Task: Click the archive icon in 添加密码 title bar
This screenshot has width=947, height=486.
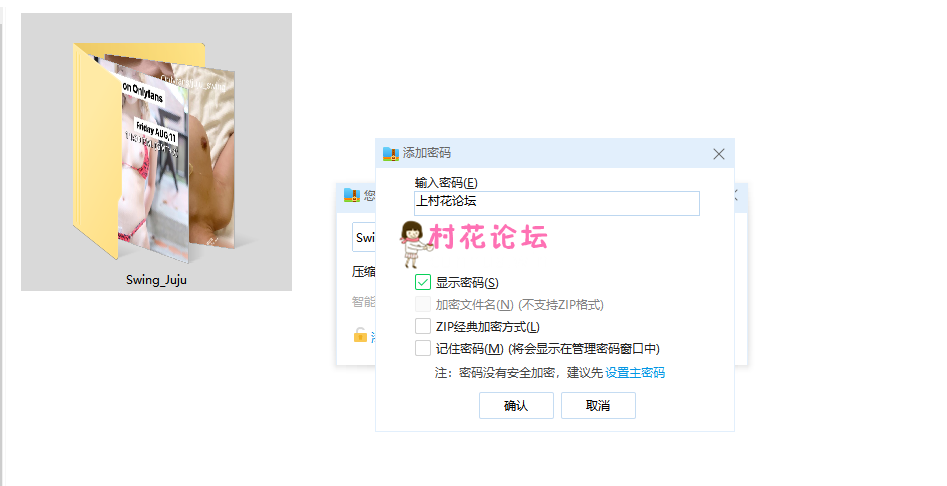Action: (391, 153)
